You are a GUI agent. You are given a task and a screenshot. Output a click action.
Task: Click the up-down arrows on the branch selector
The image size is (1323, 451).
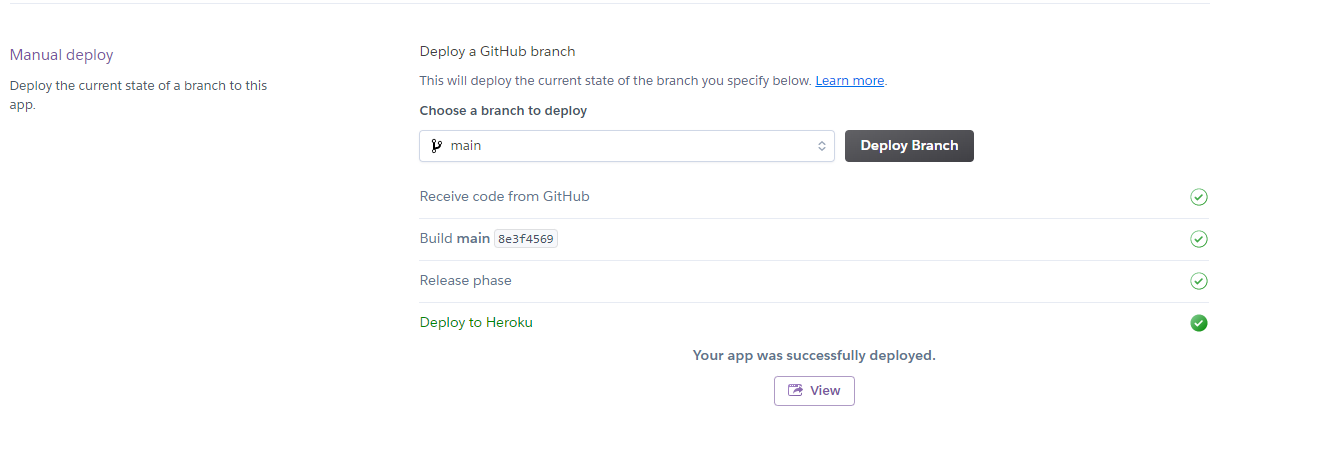click(822, 146)
